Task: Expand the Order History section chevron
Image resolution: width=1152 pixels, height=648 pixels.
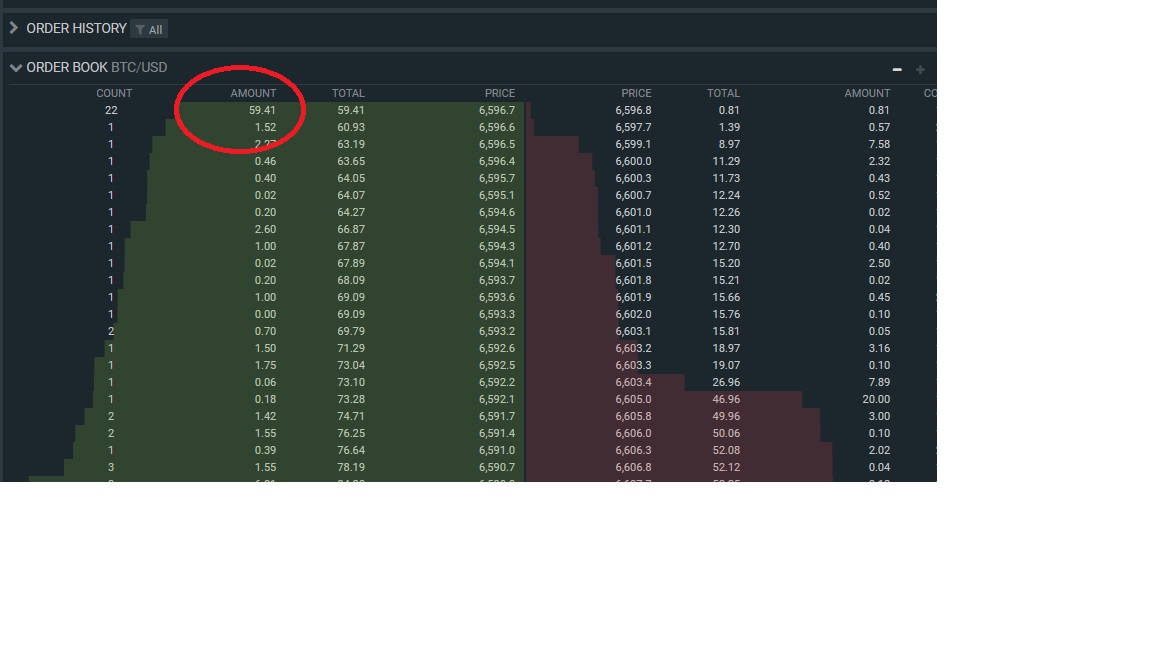Action: [x=13, y=28]
